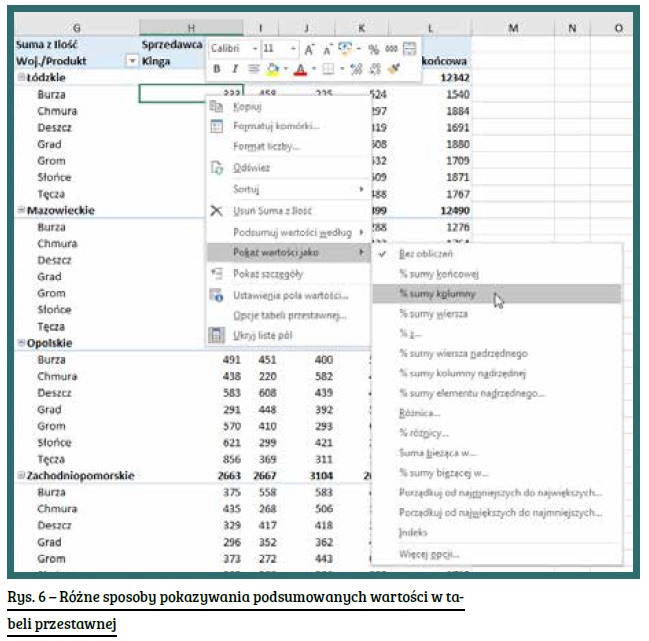The image size is (649, 641).
Task: Collapse the Łódzkie group
Action: coord(21,77)
